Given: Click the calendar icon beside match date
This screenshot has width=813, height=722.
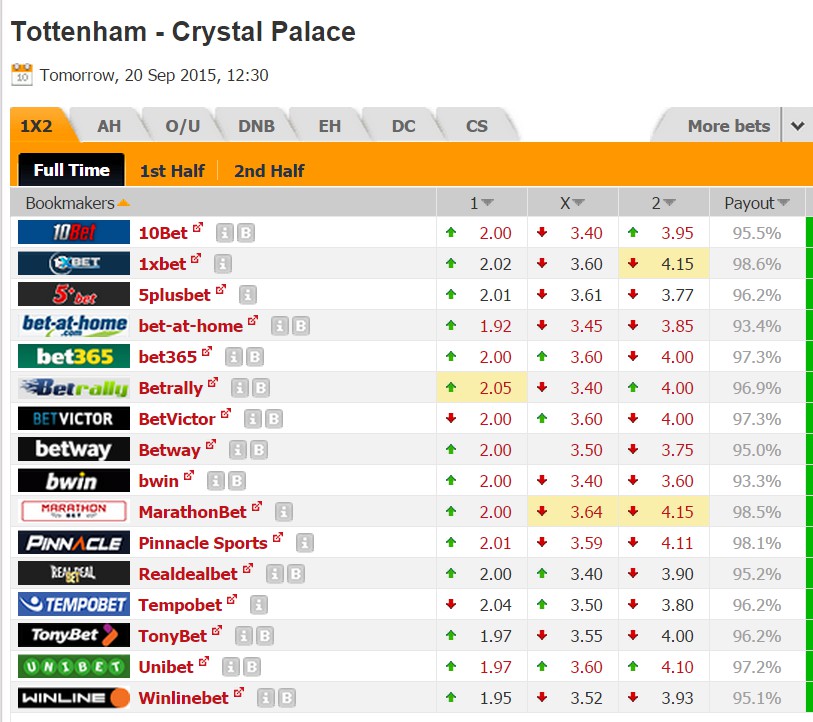Looking at the screenshot, I should (x=22, y=75).
